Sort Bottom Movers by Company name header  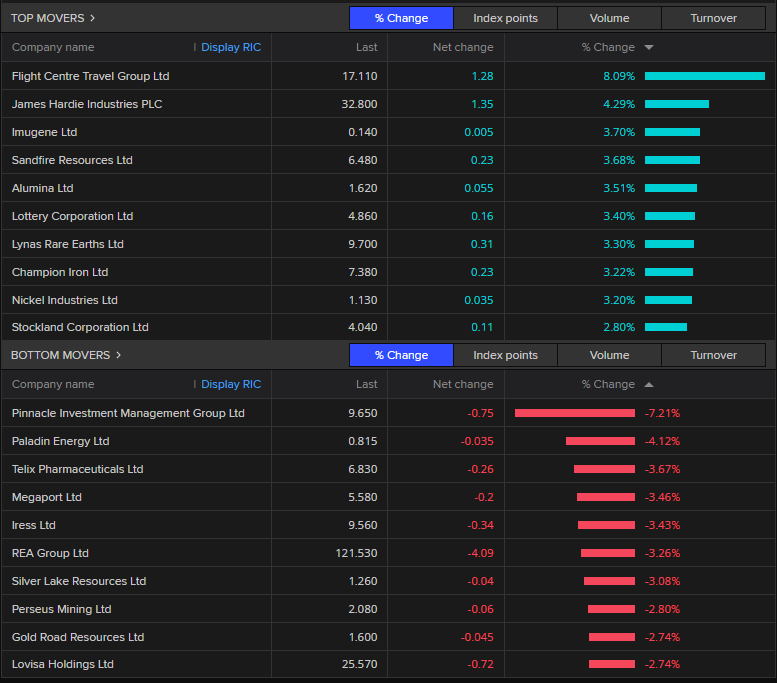[53, 384]
